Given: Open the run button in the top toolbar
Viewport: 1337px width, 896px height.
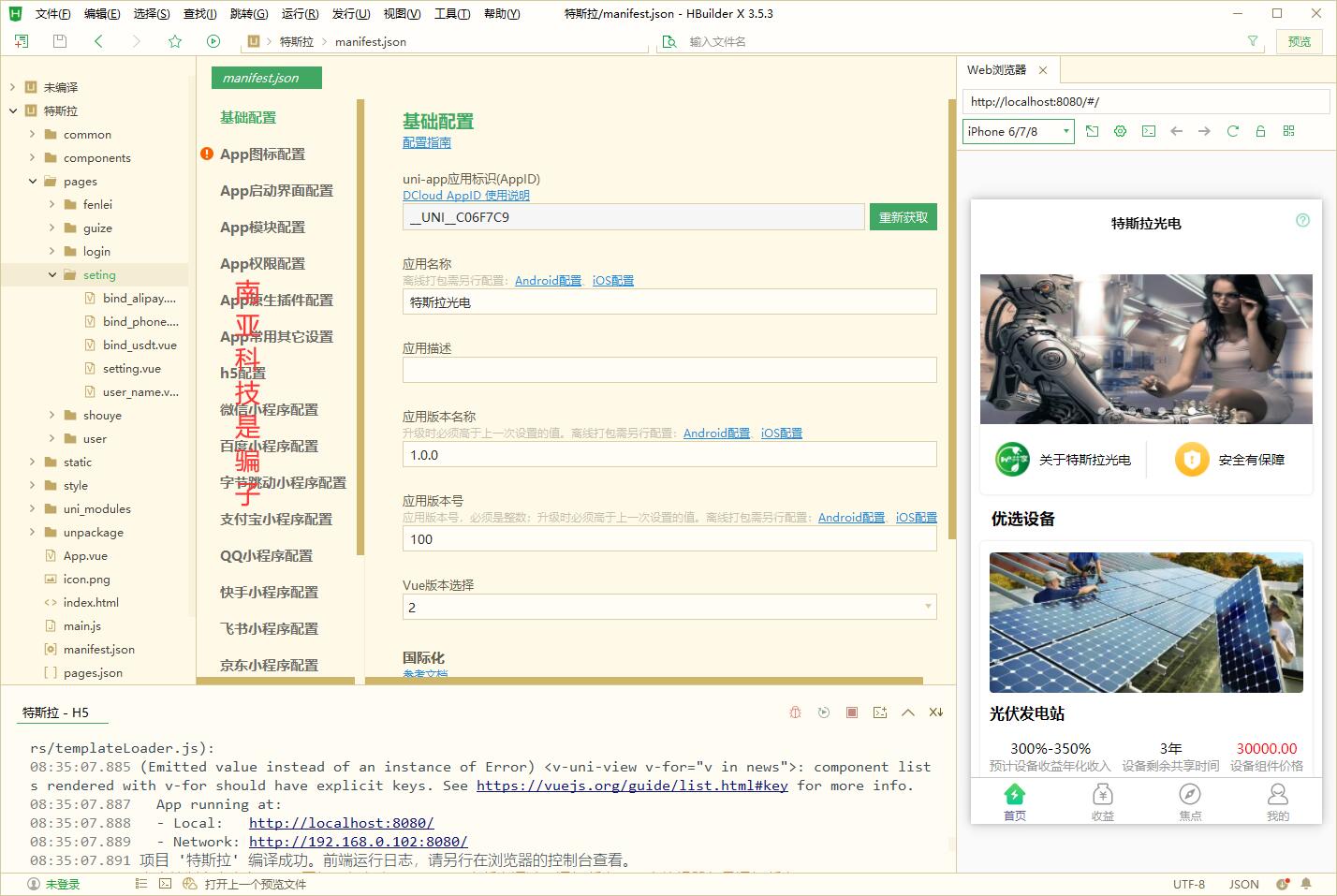Looking at the screenshot, I should point(213,41).
